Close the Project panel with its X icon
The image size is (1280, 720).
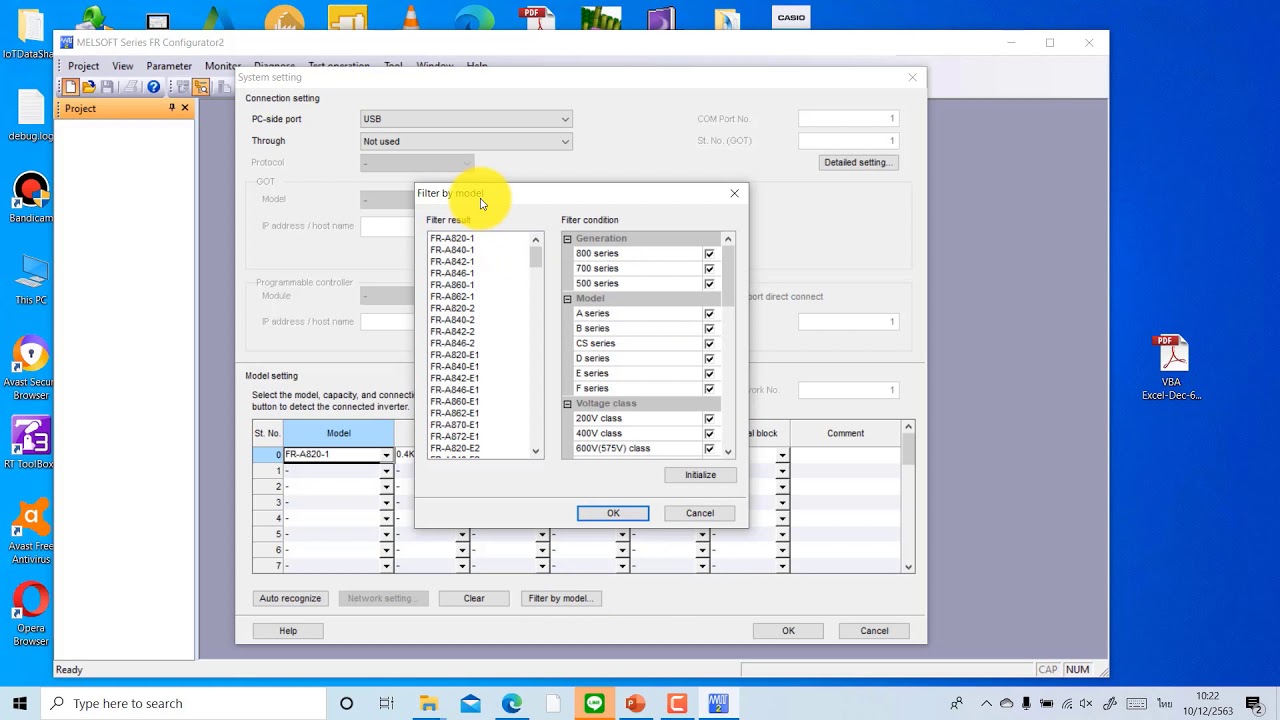coord(185,108)
